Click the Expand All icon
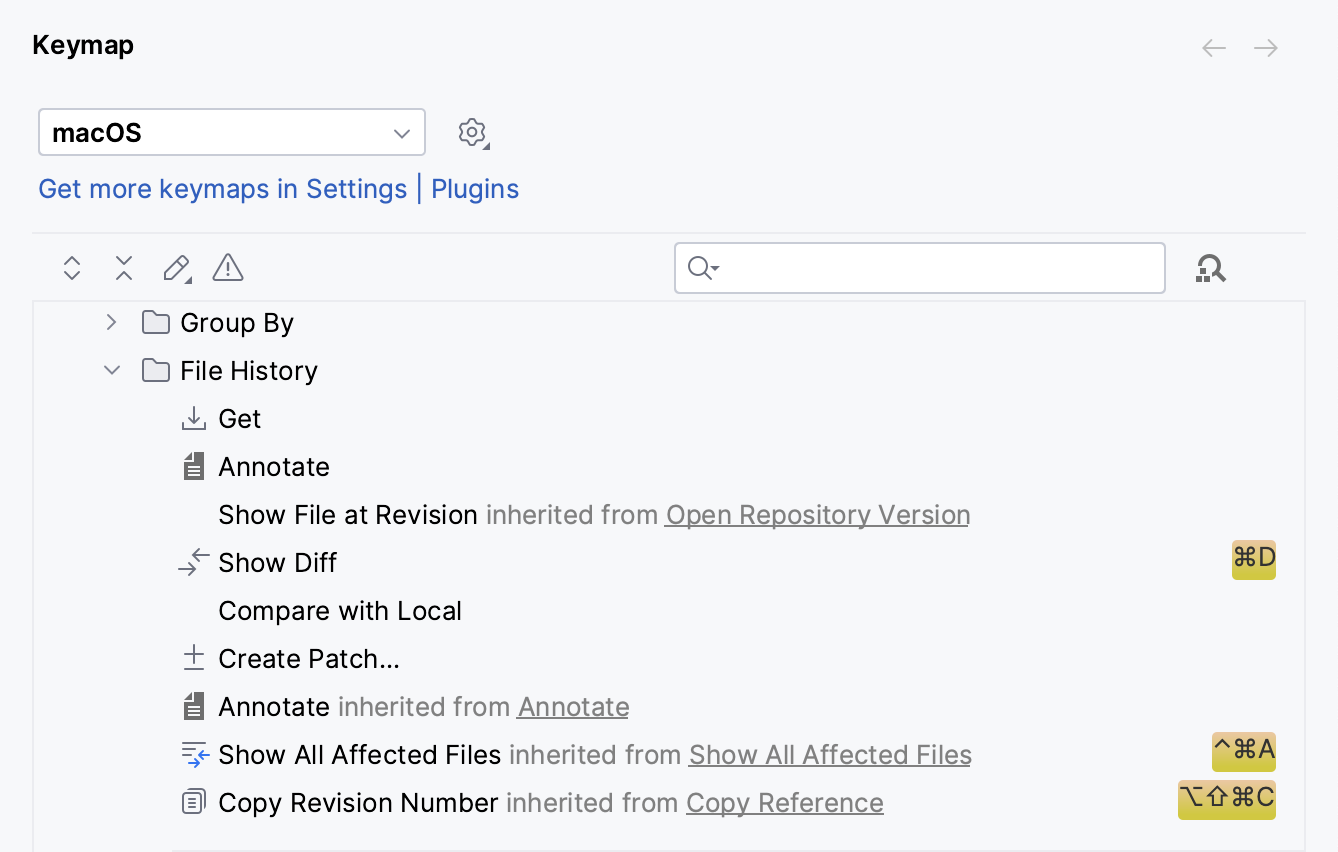 point(71,268)
